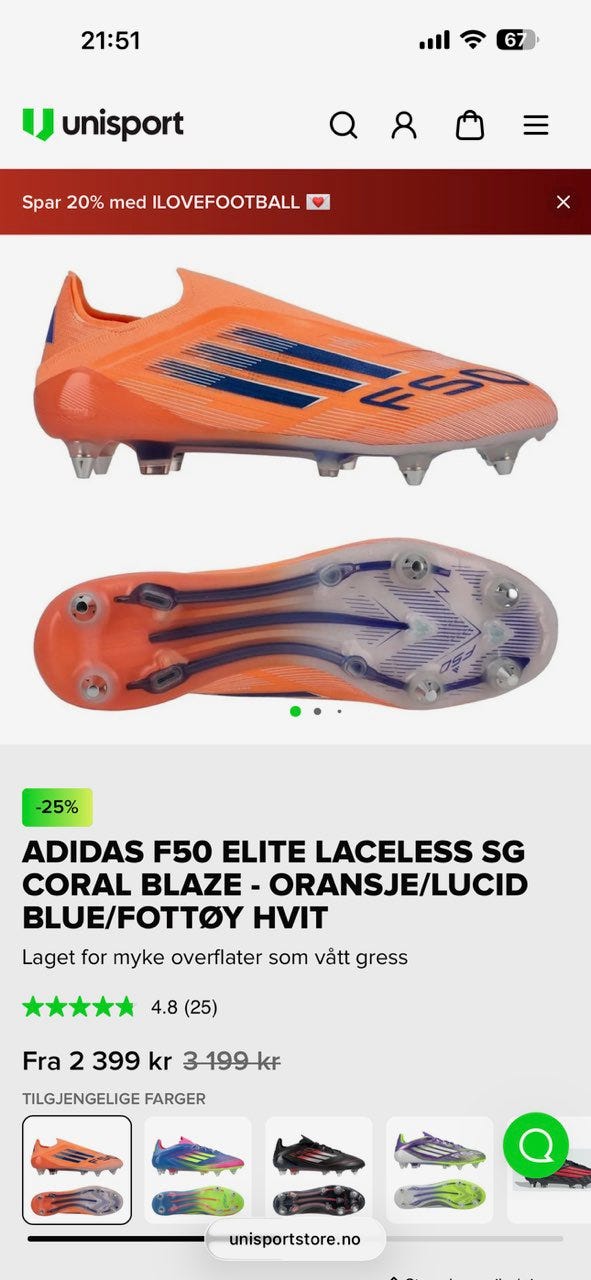Viewport: 591px width, 1280px height.
Task: Jump to third product image dot
Action: (339, 712)
